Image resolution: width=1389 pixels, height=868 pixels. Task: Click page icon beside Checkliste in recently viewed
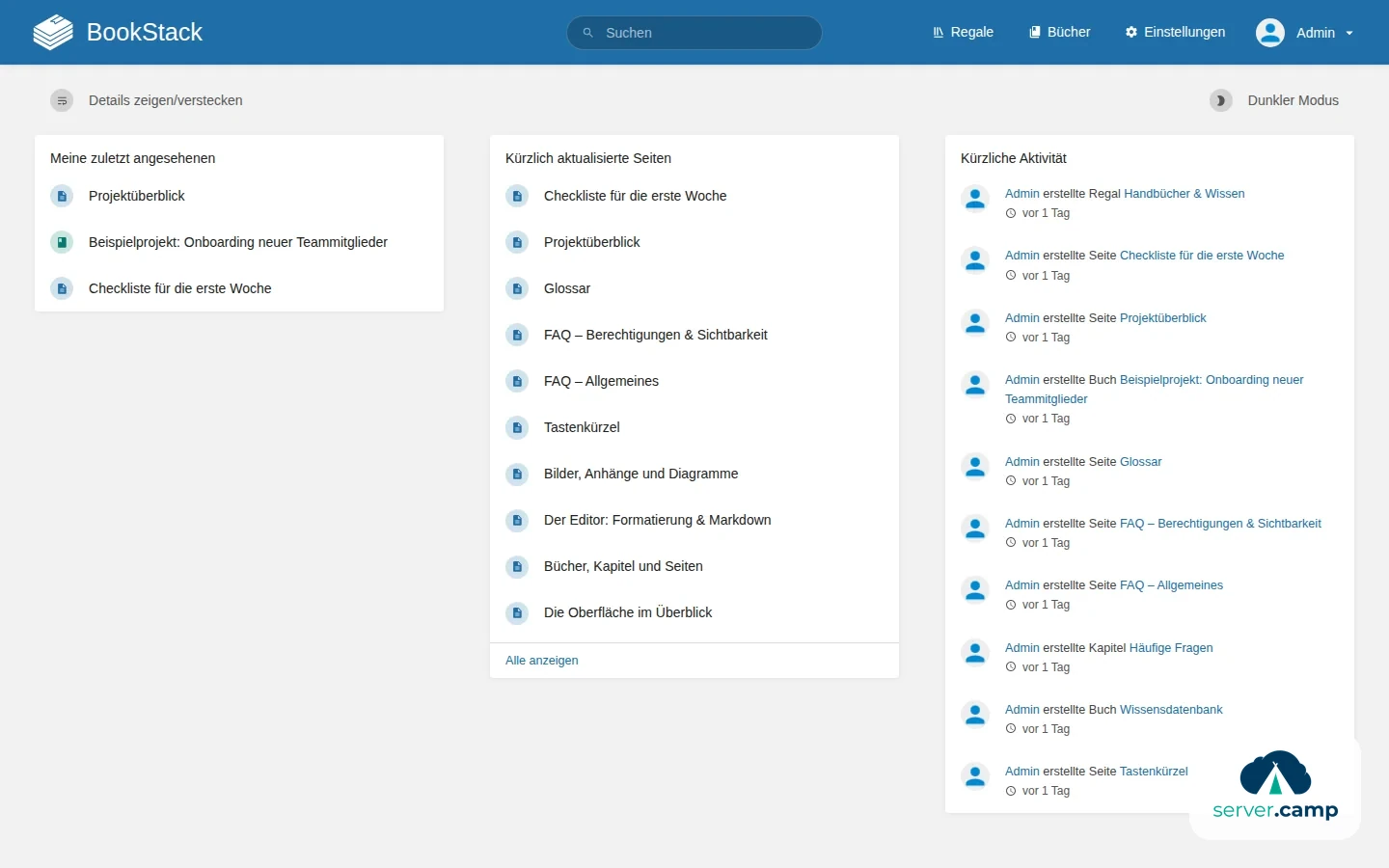point(62,288)
